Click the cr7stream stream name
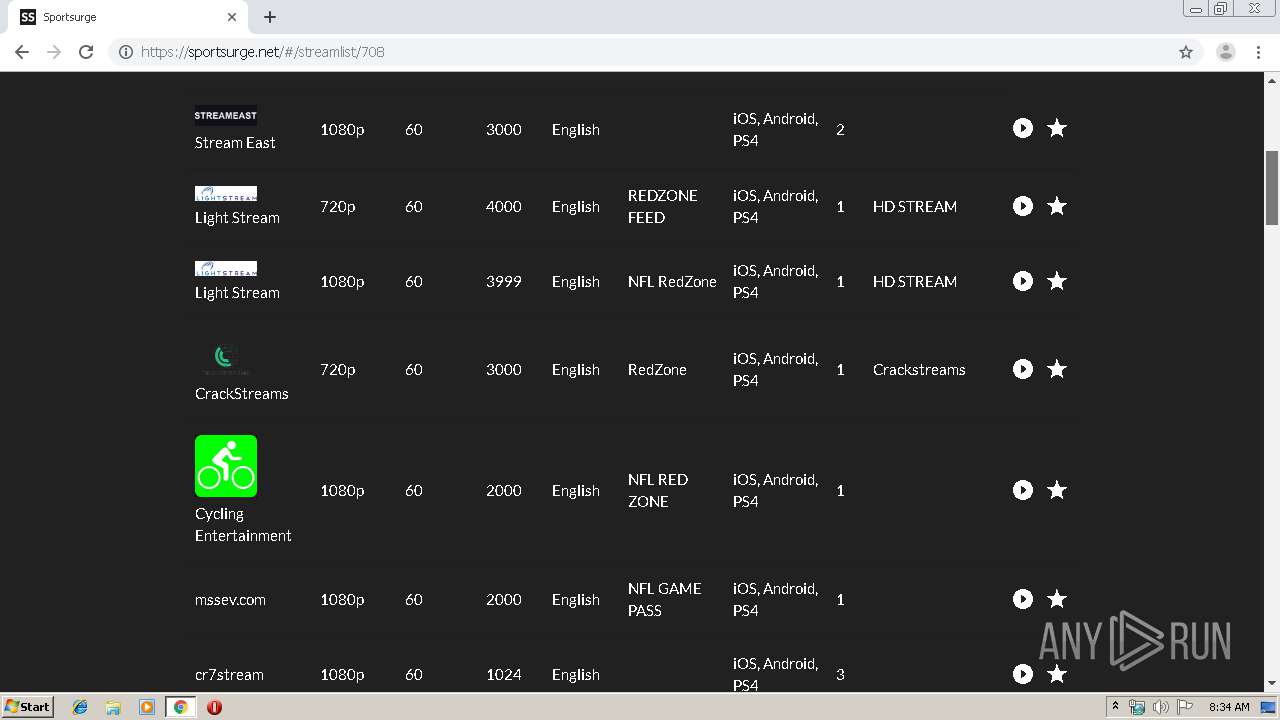The width and height of the screenshot is (1280, 720). [229, 674]
